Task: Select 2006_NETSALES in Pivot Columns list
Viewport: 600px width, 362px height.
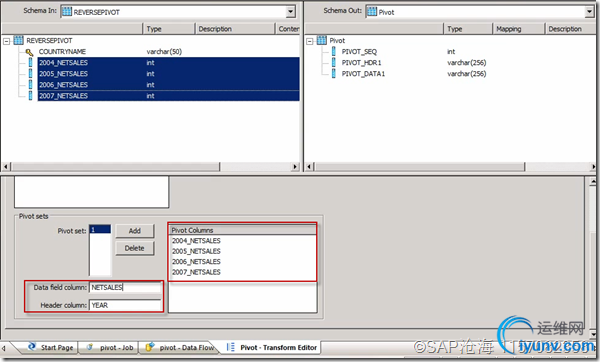Action: tap(196, 262)
